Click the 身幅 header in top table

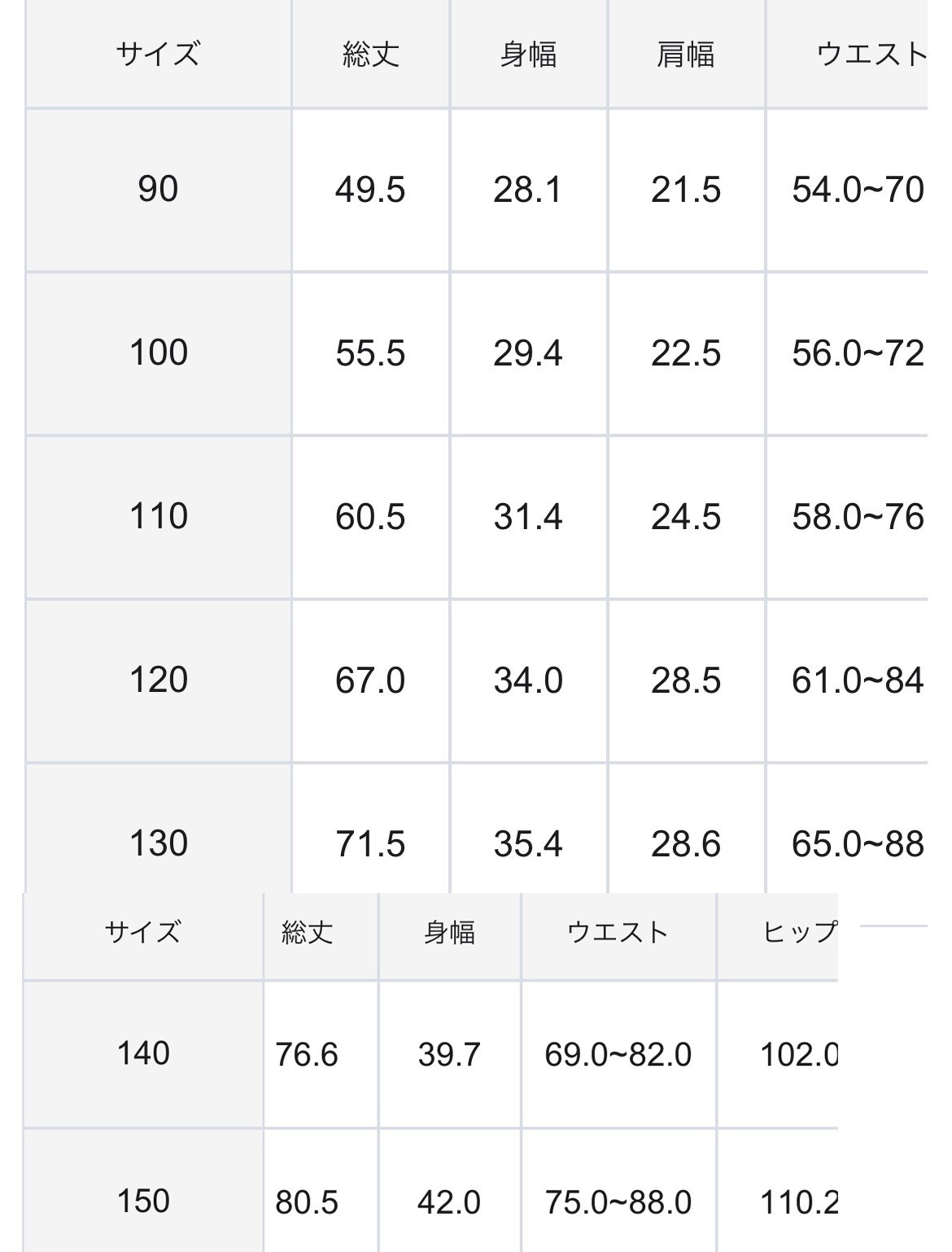pyautogui.click(x=528, y=55)
